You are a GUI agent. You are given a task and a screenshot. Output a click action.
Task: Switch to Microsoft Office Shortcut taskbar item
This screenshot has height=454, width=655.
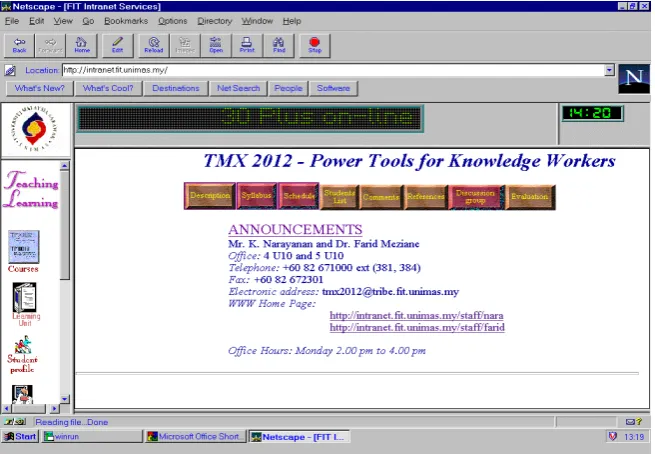(195, 436)
